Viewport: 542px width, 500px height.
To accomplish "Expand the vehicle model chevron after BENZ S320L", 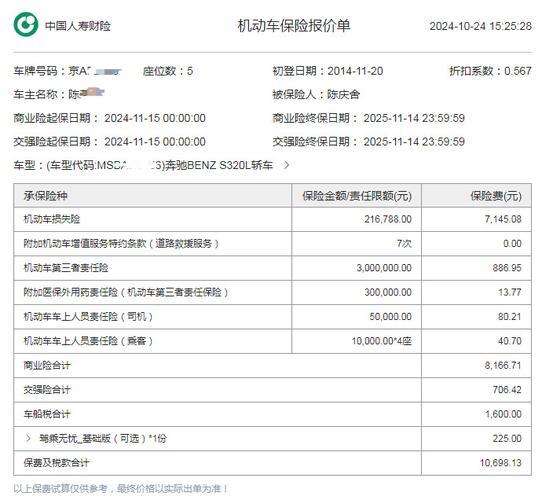I will [x=286, y=165].
